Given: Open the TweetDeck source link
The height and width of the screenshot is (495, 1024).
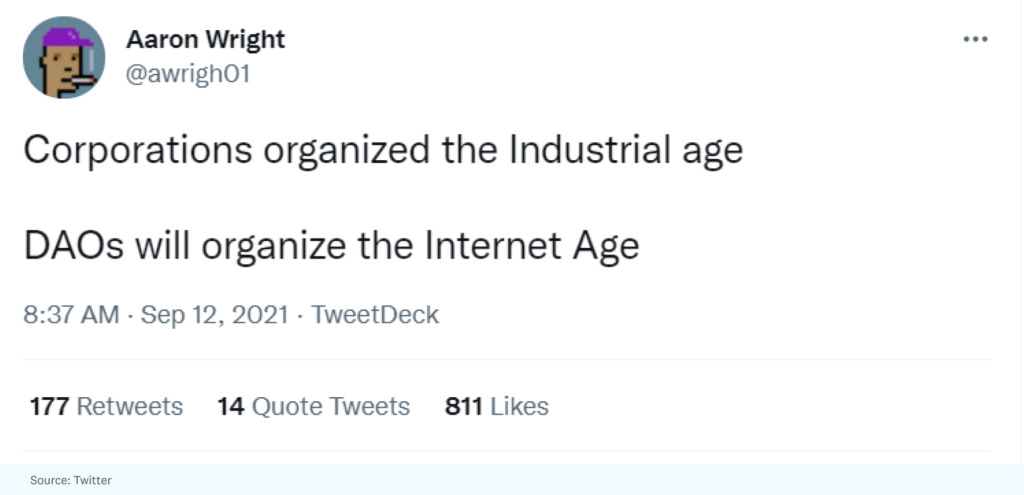Looking at the screenshot, I should click(x=375, y=314).
